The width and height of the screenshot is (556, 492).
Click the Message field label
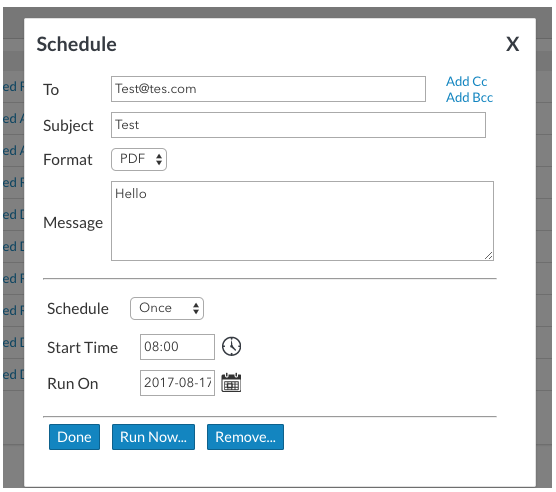click(73, 223)
